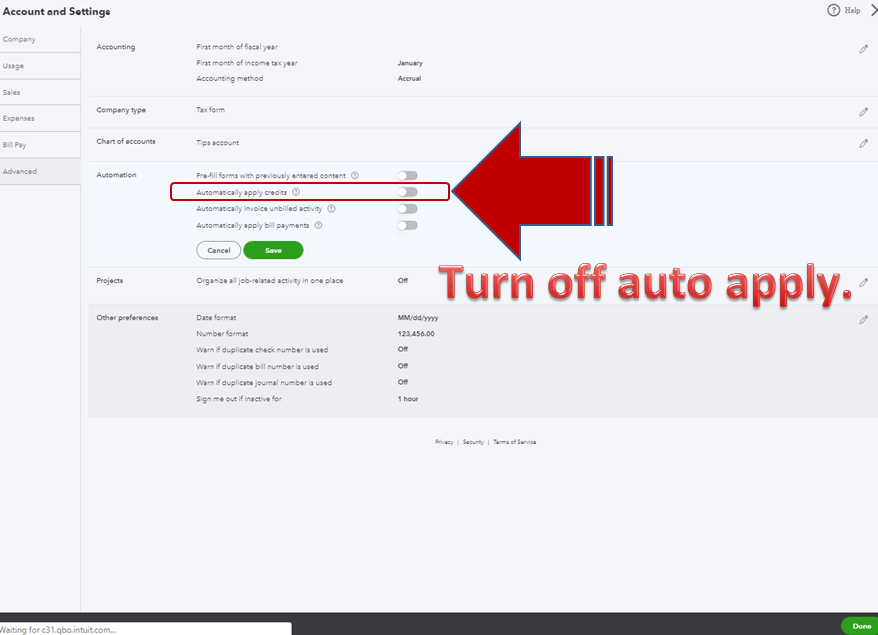
Task: Cancel the Automation changes
Action: tap(218, 250)
